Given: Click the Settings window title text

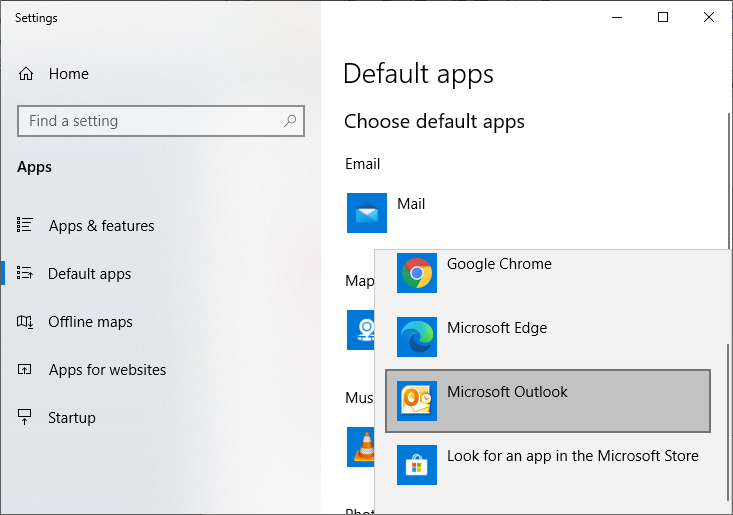Looking at the screenshot, I should pyautogui.click(x=36, y=18).
